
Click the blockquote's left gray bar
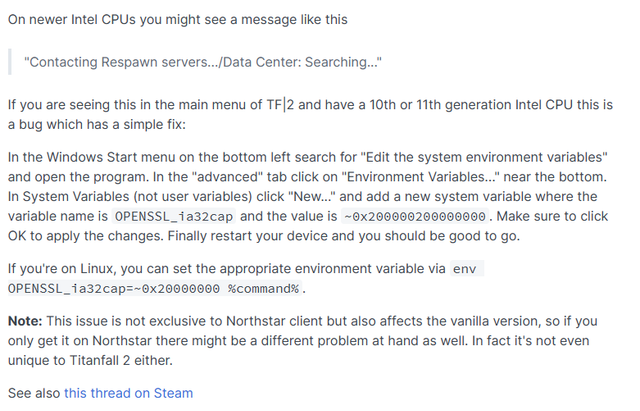coord(10,62)
